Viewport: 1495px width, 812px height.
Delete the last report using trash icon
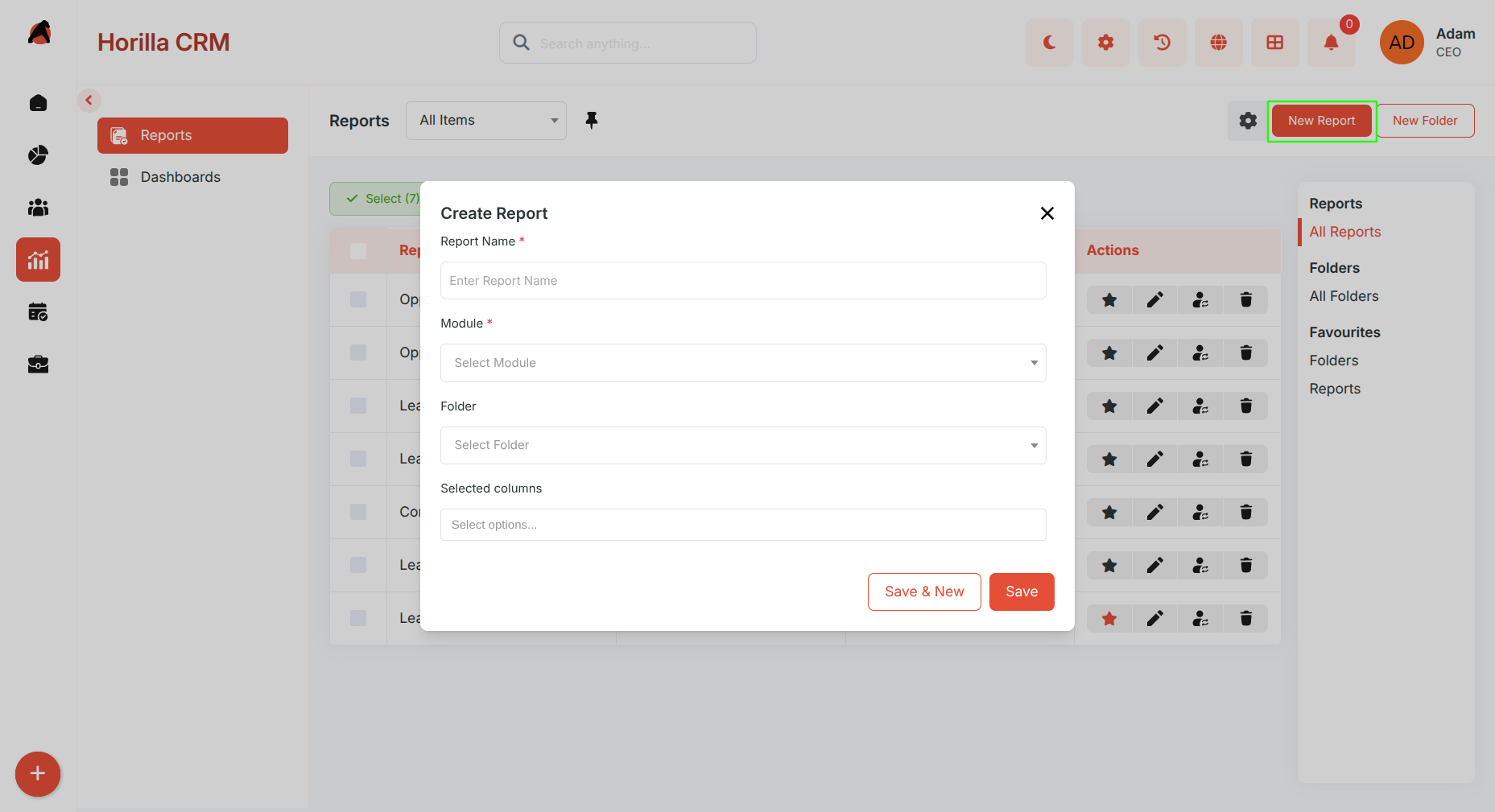coord(1245,618)
